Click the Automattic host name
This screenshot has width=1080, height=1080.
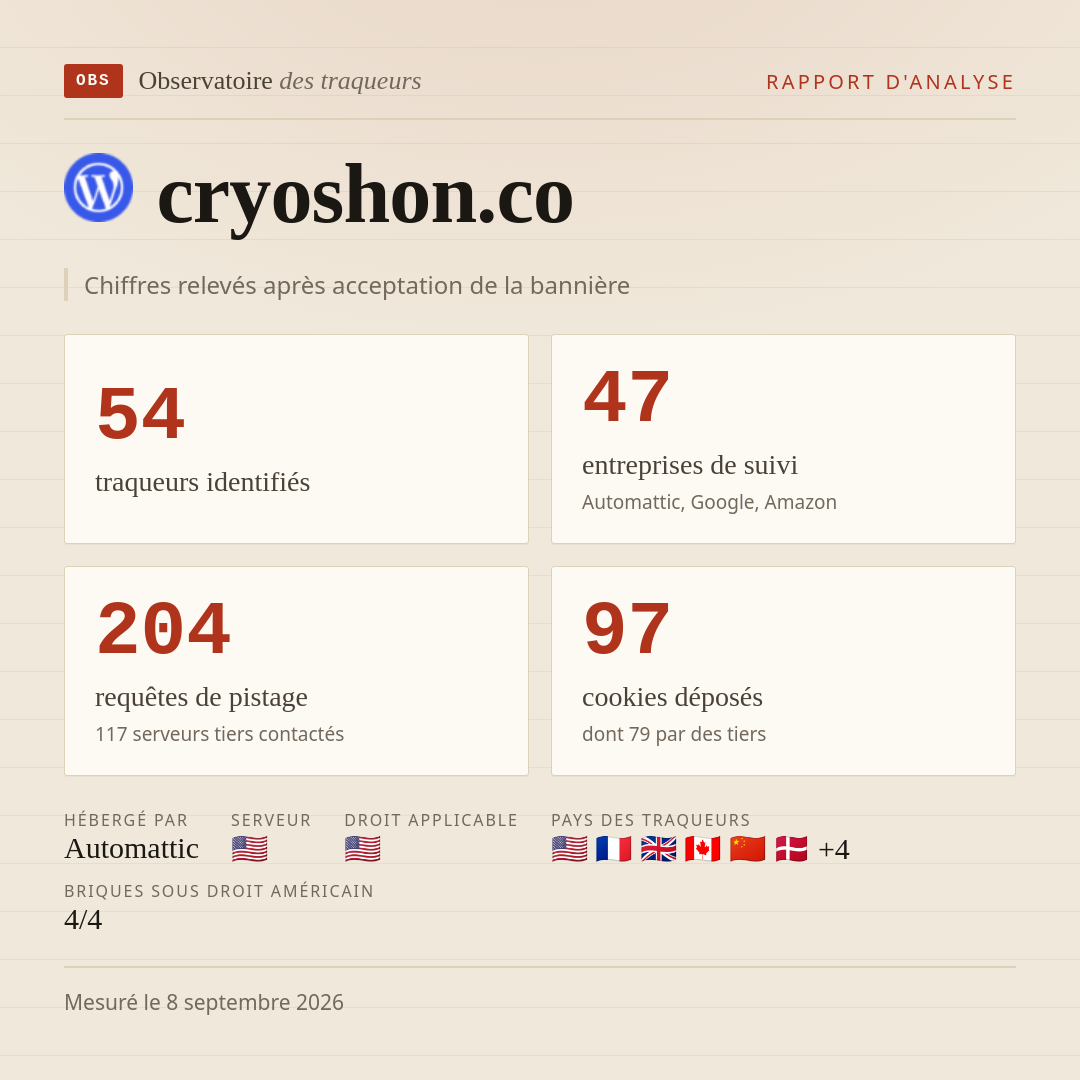point(132,849)
